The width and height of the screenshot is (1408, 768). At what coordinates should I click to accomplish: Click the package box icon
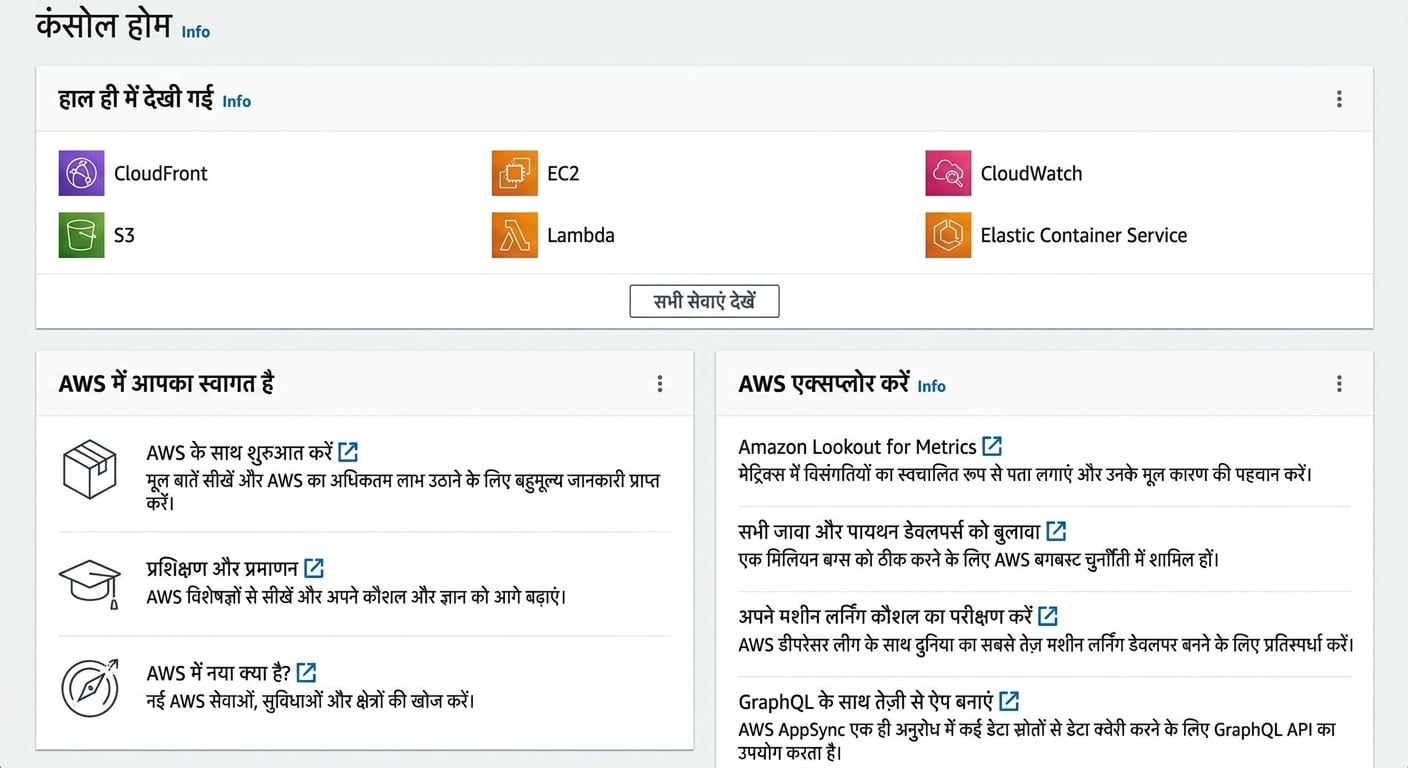pyautogui.click(x=90, y=470)
